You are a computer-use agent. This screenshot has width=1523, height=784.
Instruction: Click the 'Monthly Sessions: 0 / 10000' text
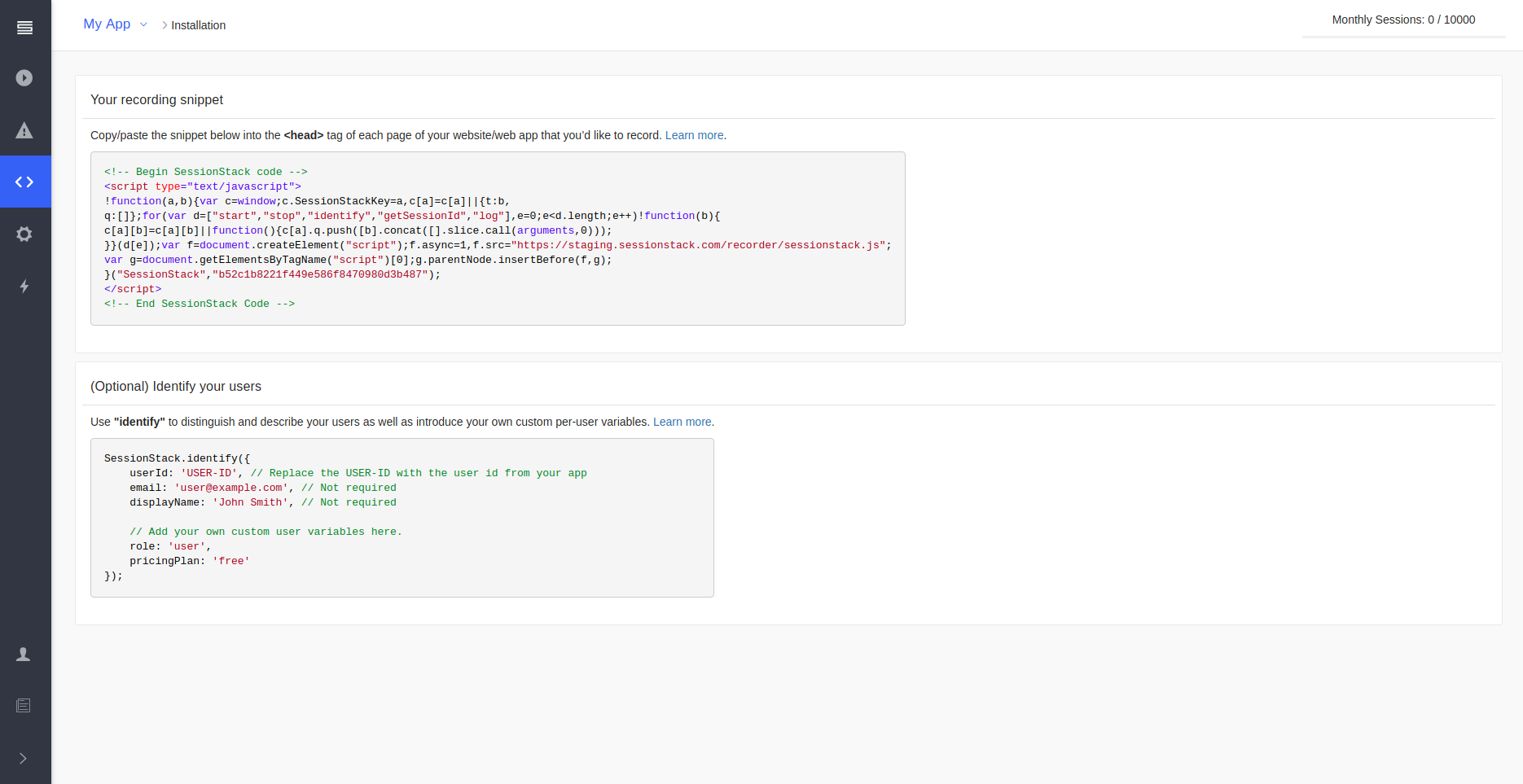[x=1403, y=20]
